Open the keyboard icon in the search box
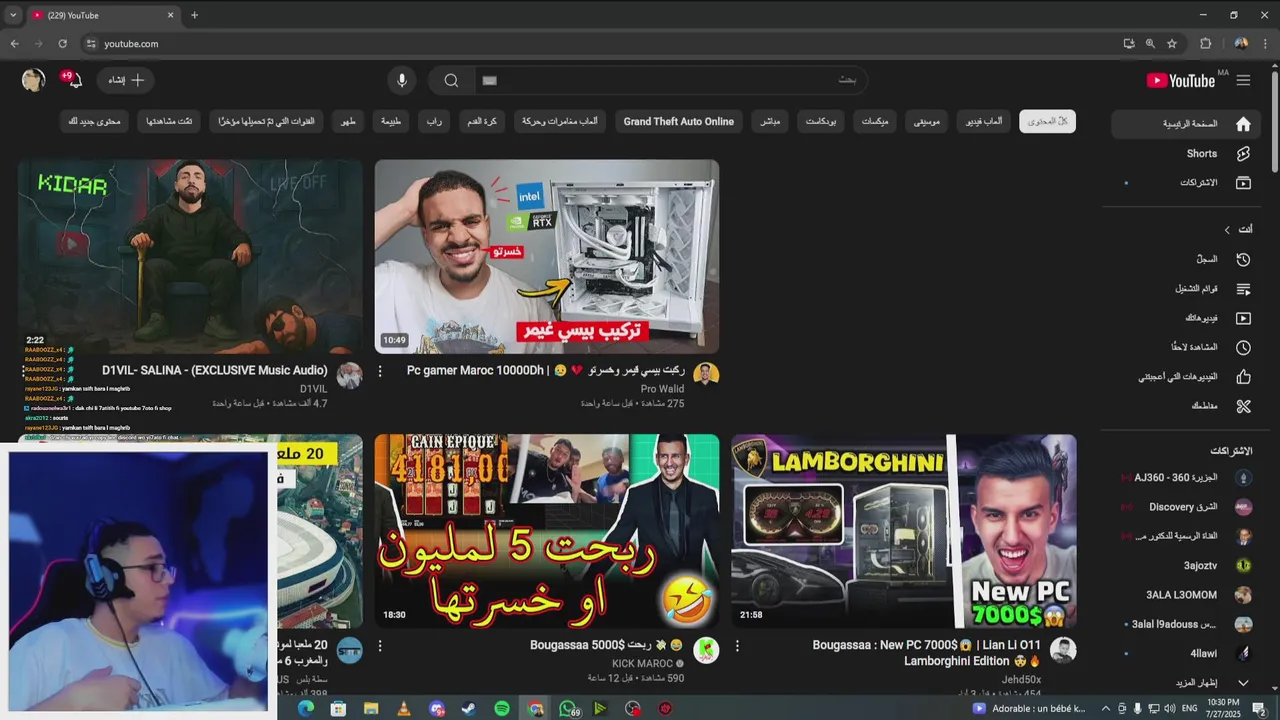 point(489,80)
